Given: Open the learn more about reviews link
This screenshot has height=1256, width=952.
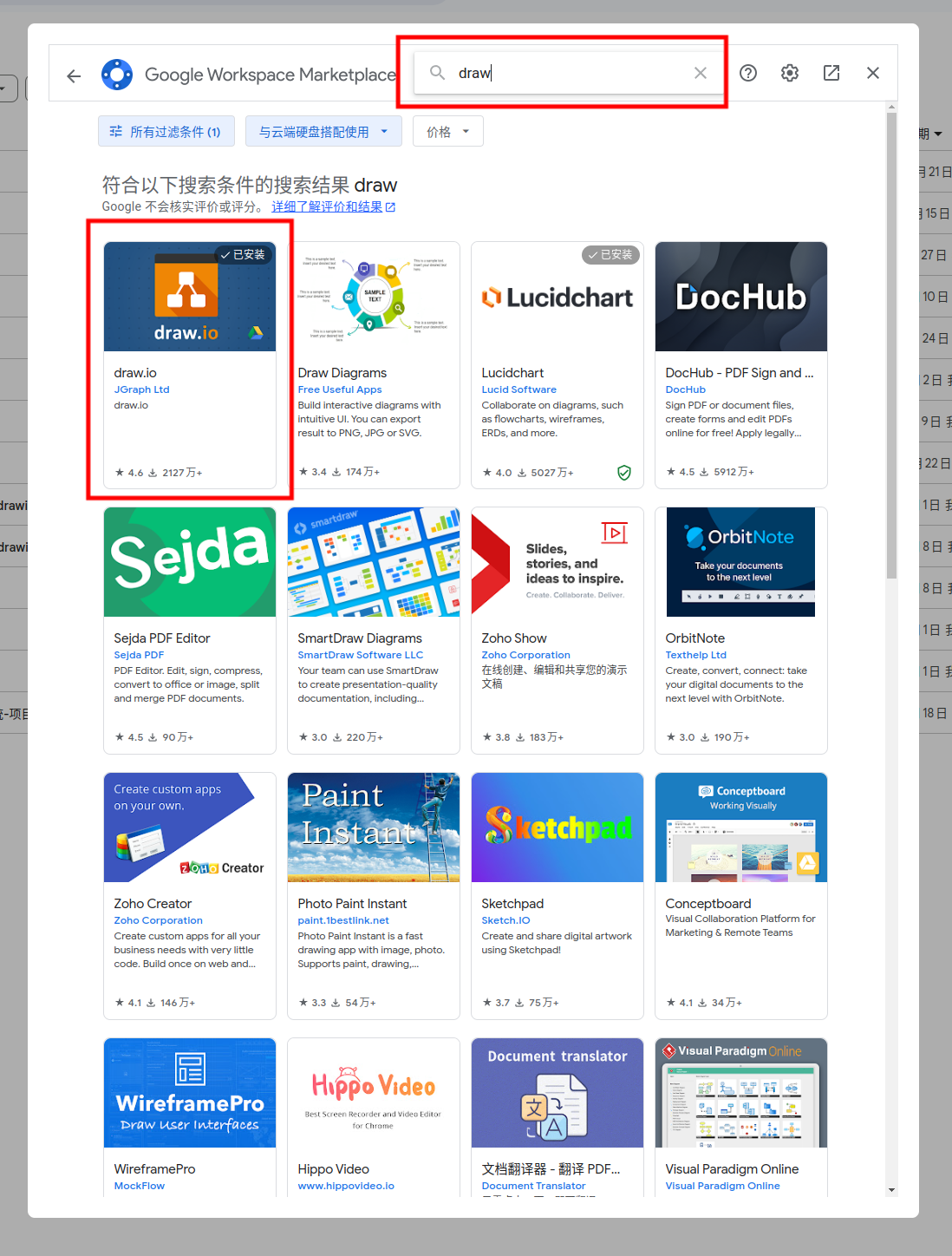Looking at the screenshot, I should 333,207.
